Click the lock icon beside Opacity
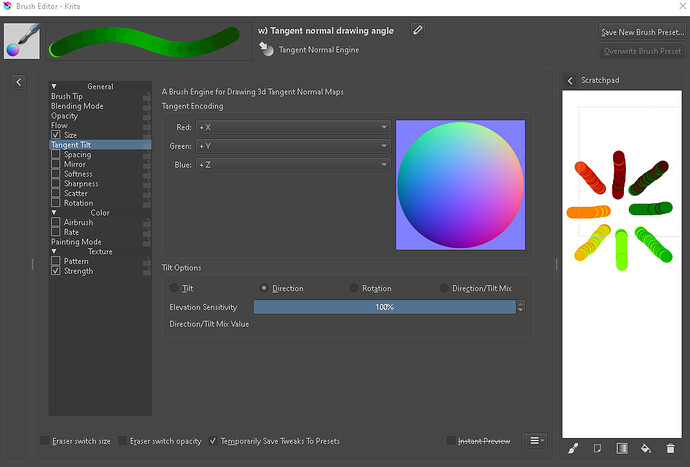Image resolution: width=690 pixels, height=467 pixels. point(147,116)
